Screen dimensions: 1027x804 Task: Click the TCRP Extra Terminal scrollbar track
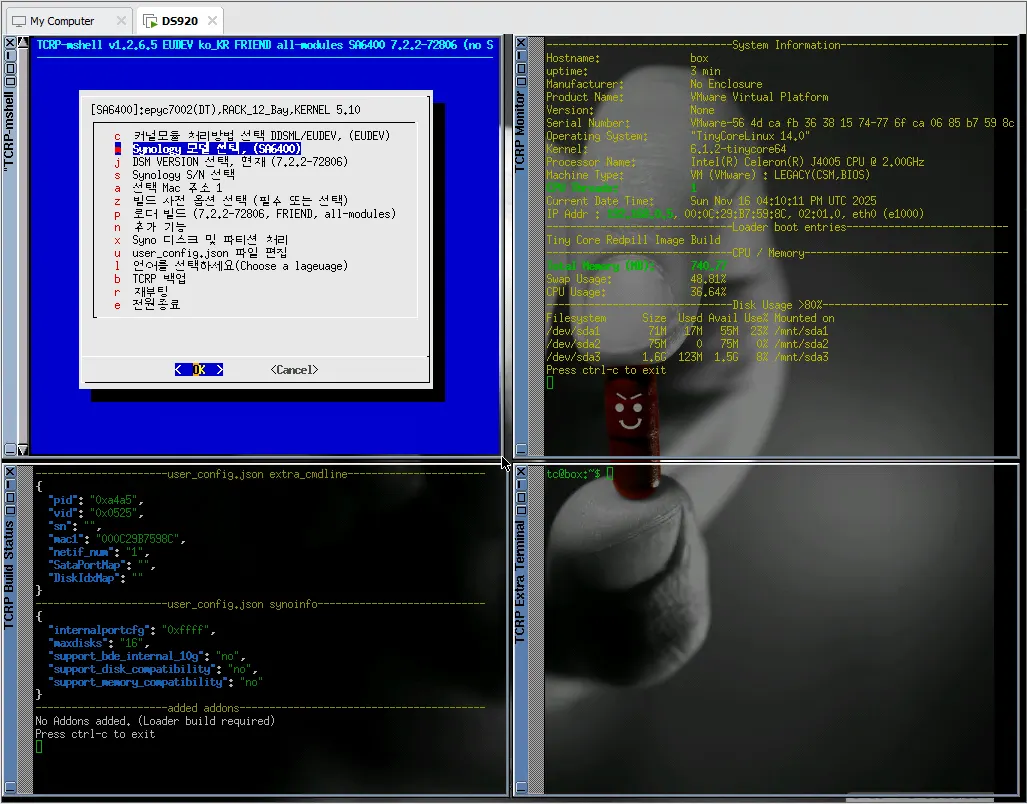coord(536,630)
